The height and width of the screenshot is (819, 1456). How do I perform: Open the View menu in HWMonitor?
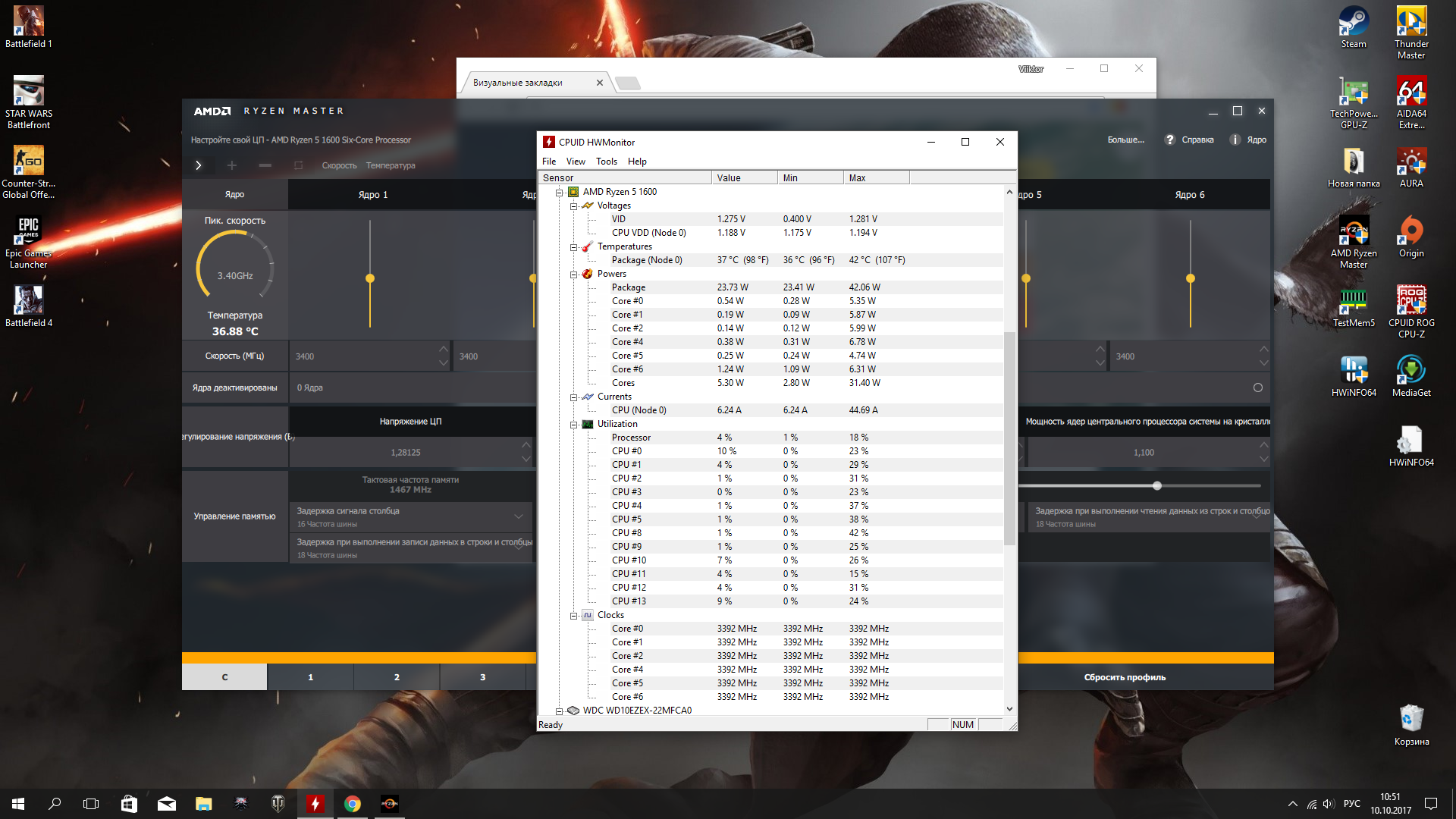click(x=576, y=162)
